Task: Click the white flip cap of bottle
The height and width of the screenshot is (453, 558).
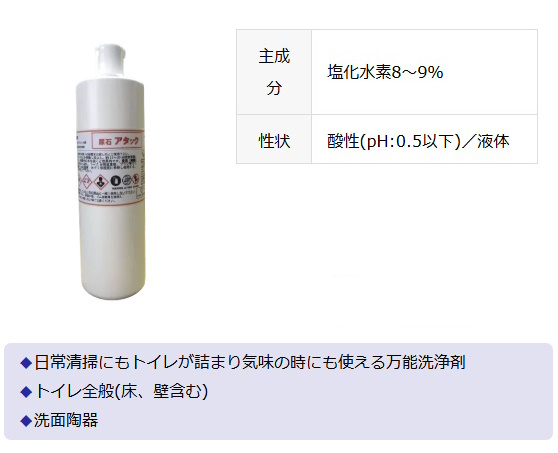Action: click(x=110, y=63)
